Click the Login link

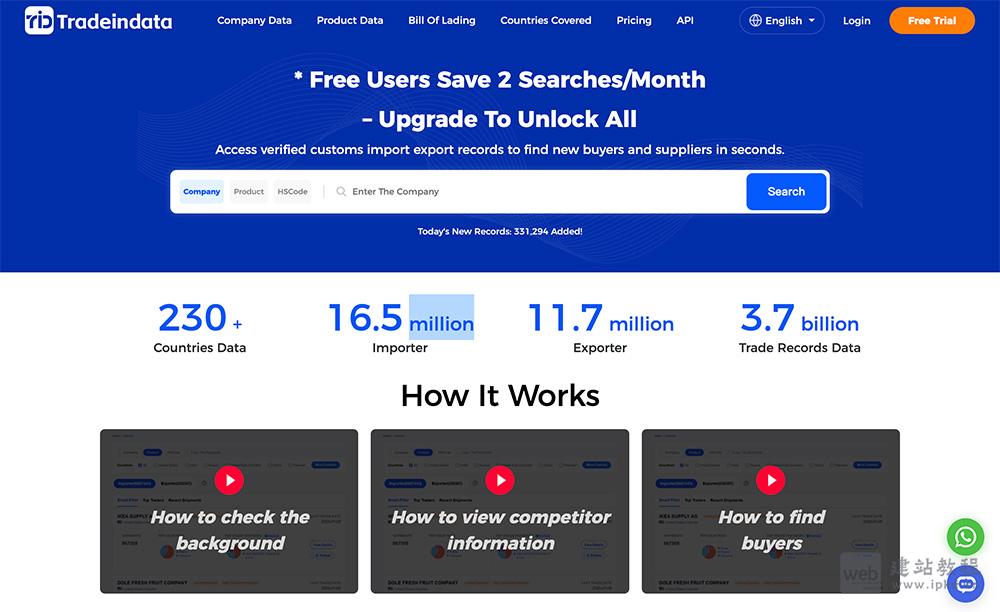pyautogui.click(x=856, y=21)
